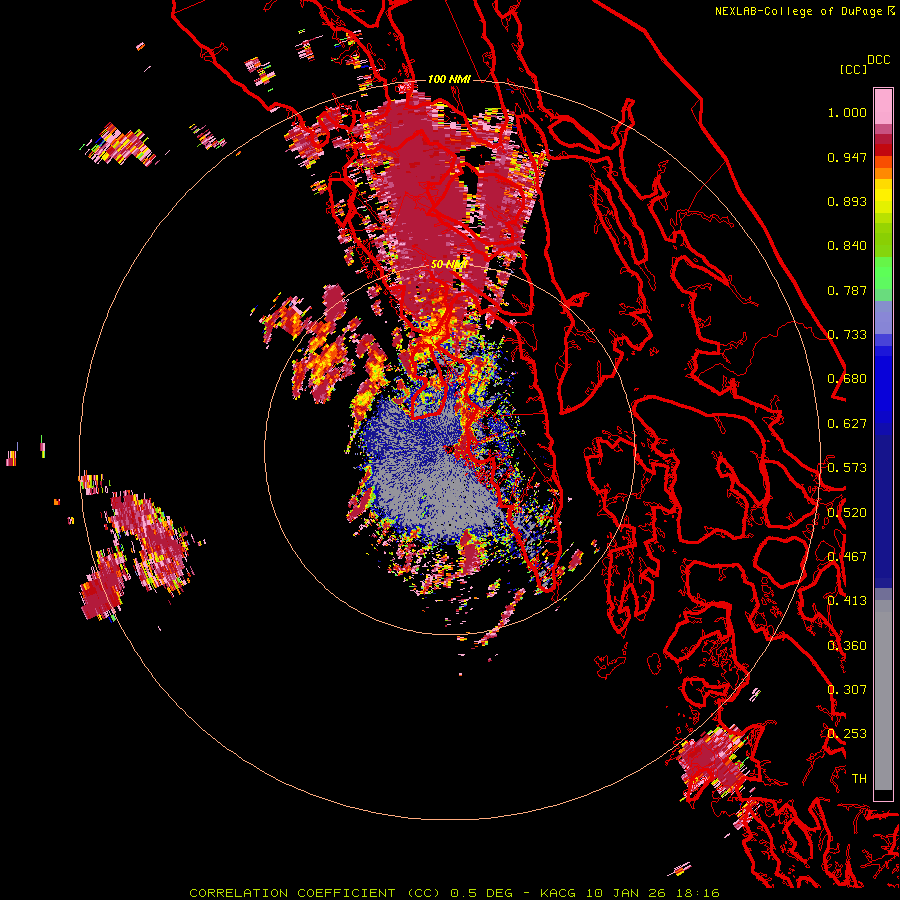Image resolution: width=900 pixels, height=900 pixels.
Task: Click the 0.787 color scale value
Action: point(847,290)
